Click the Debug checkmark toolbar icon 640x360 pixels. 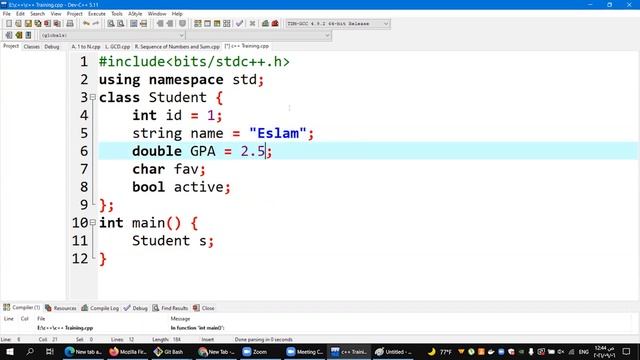pyautogui.click(x=240, y=24)
